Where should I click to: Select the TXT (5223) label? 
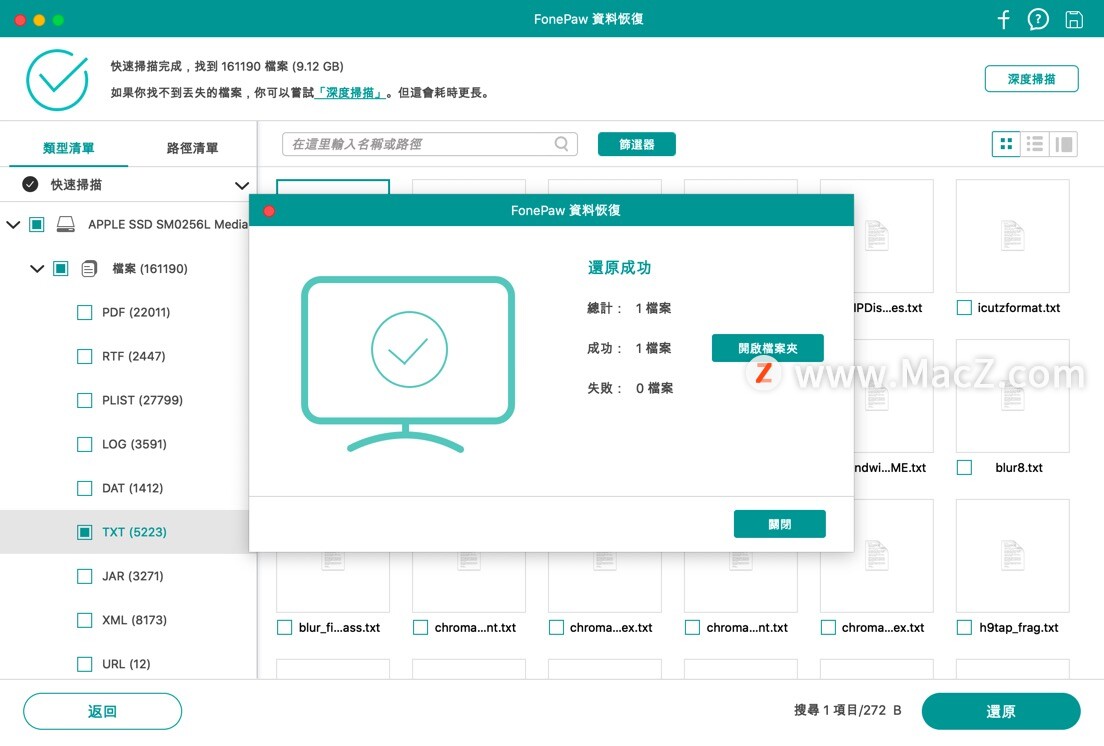(134, 532)
